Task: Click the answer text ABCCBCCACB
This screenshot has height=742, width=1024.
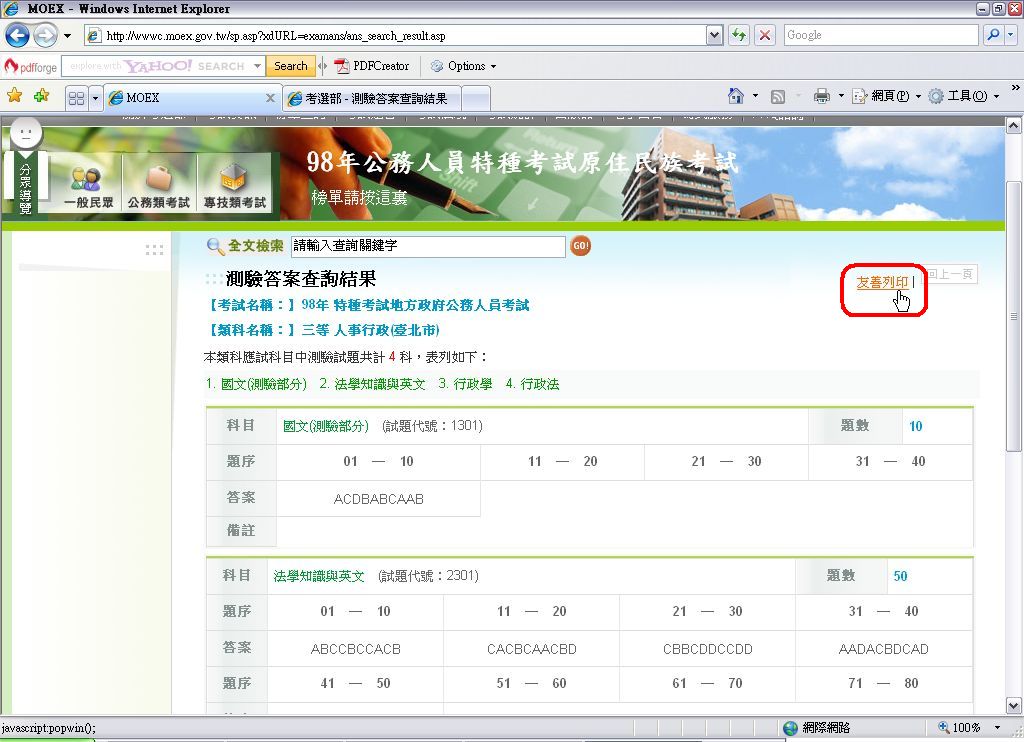Action: pos(356,649)
